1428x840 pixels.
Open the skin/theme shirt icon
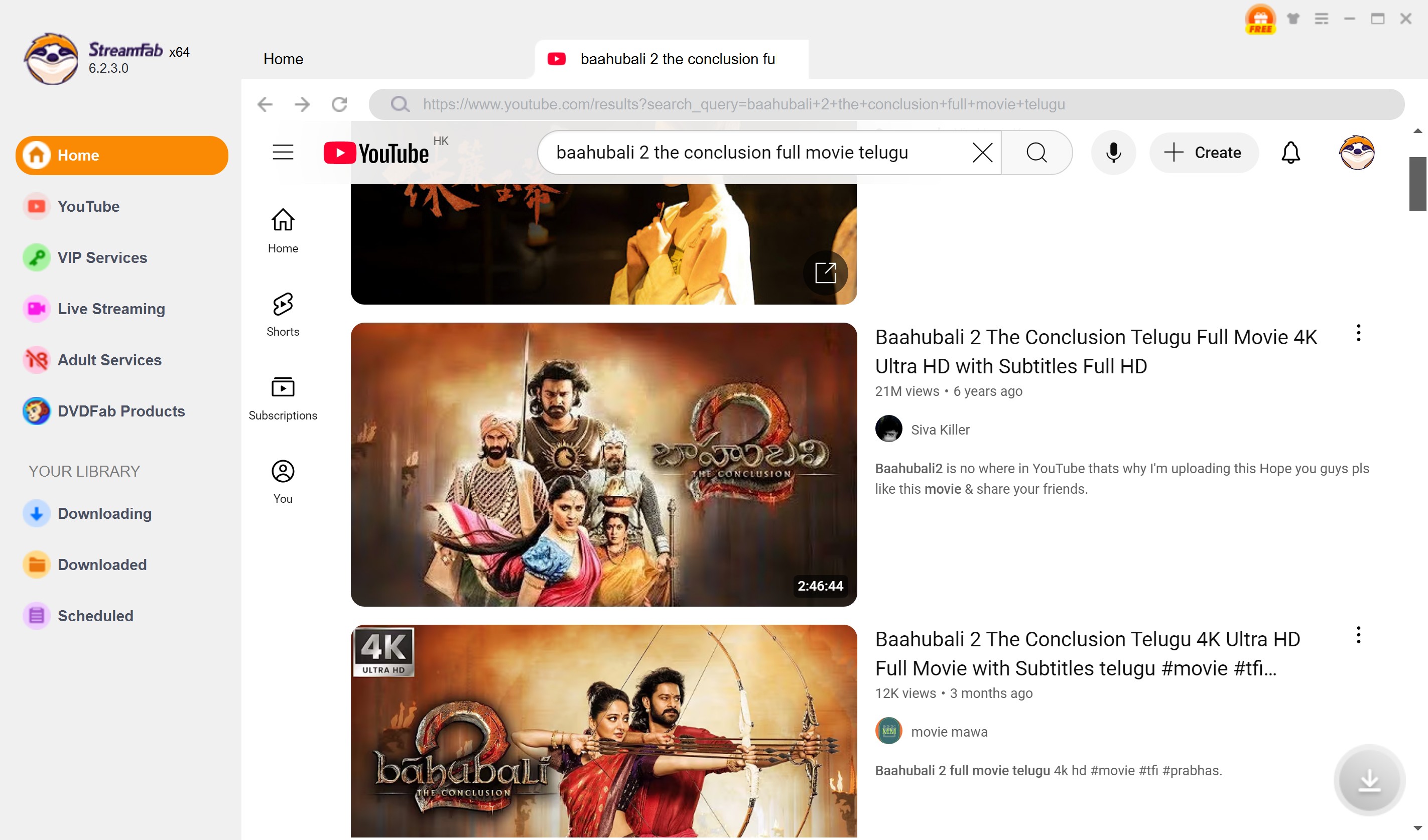click(x=1293, y=19)
